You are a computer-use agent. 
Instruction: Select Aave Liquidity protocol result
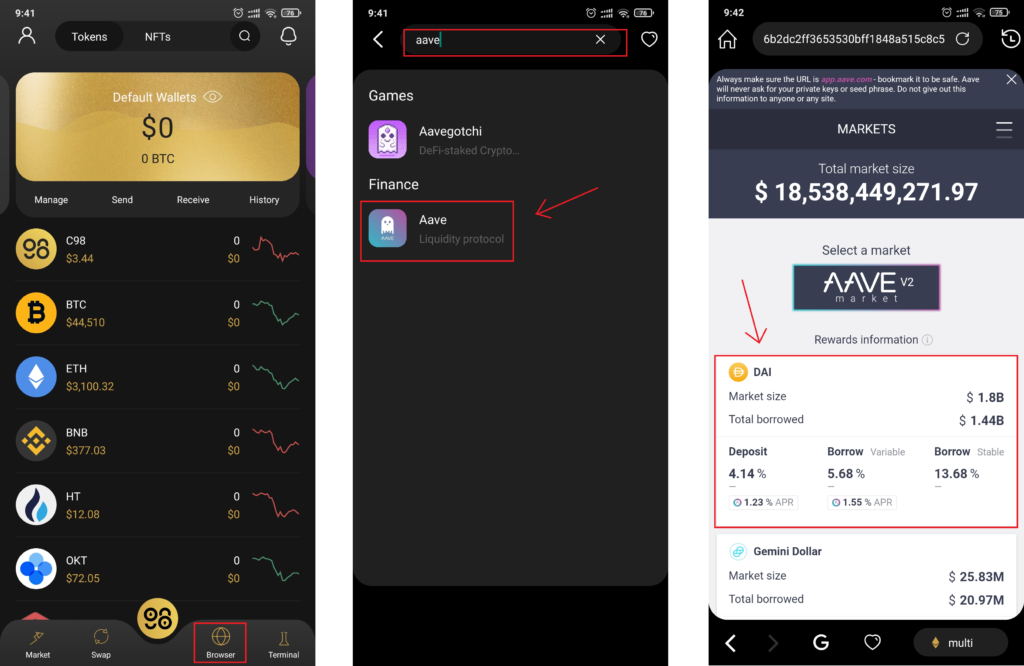(437, 230)
